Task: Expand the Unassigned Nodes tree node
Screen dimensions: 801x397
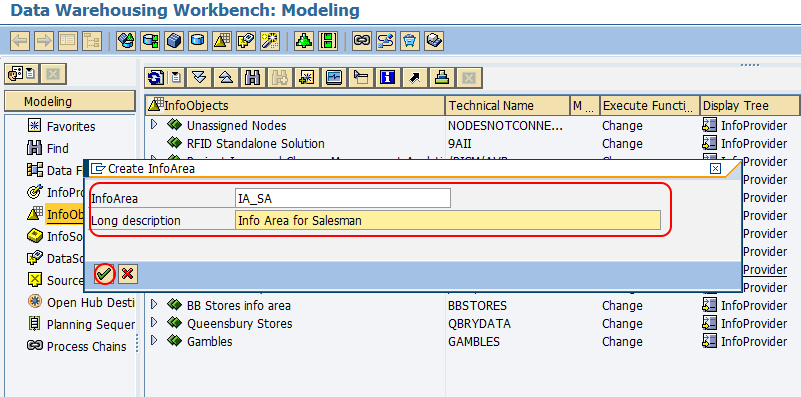Action: pyautogui.click(x=154, y=125)
